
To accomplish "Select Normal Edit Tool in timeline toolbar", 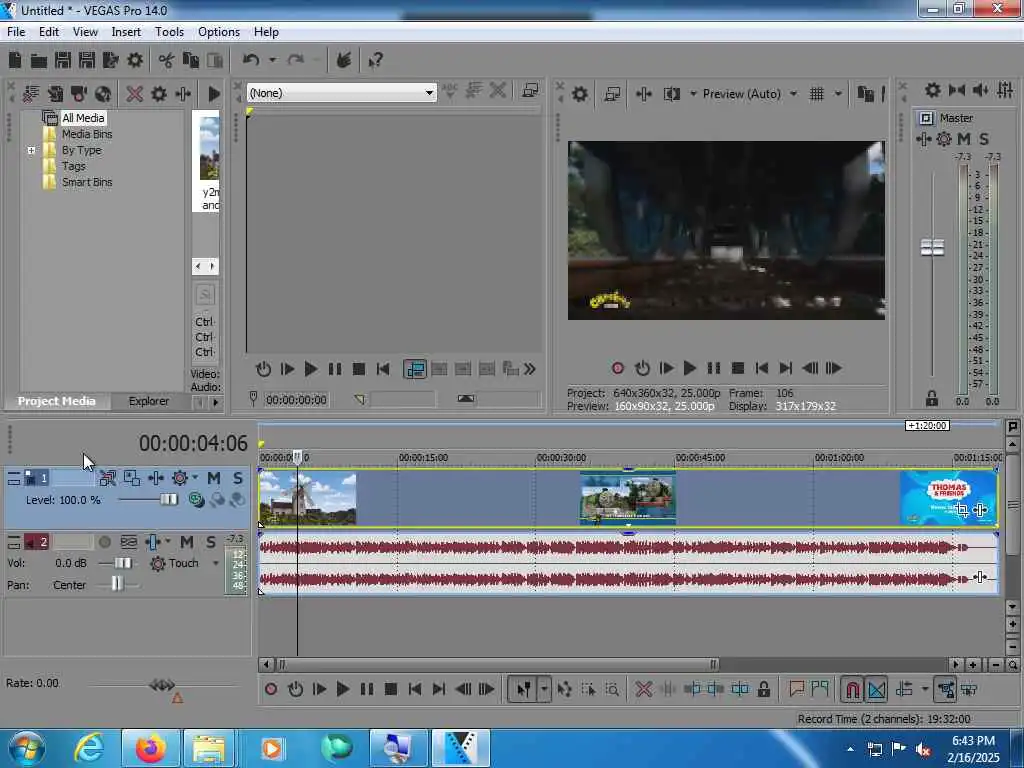I will (x=524, y=689).
